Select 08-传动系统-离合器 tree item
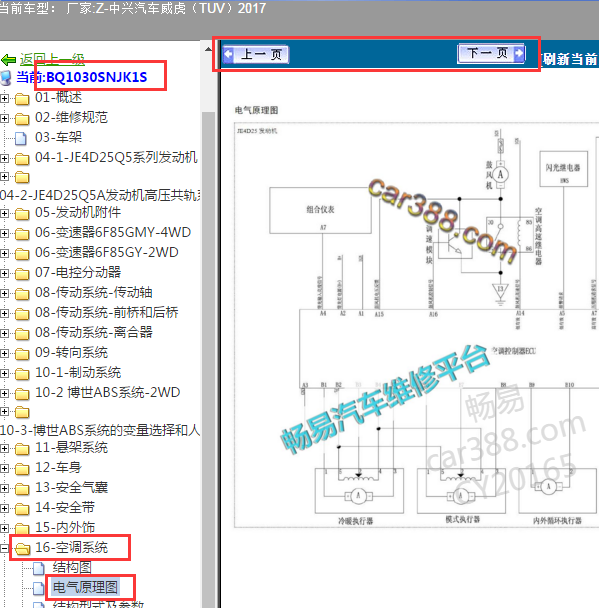Viewport: 599px width, 608px height. (93, 332)
